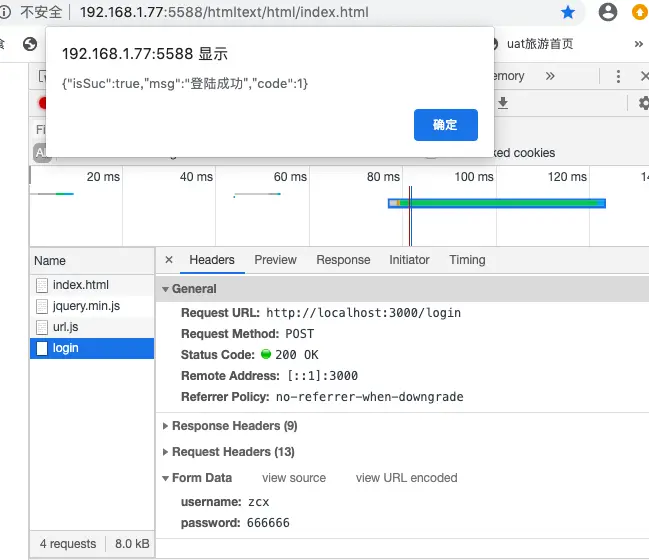Select the index.html request row

coord(92,285)
